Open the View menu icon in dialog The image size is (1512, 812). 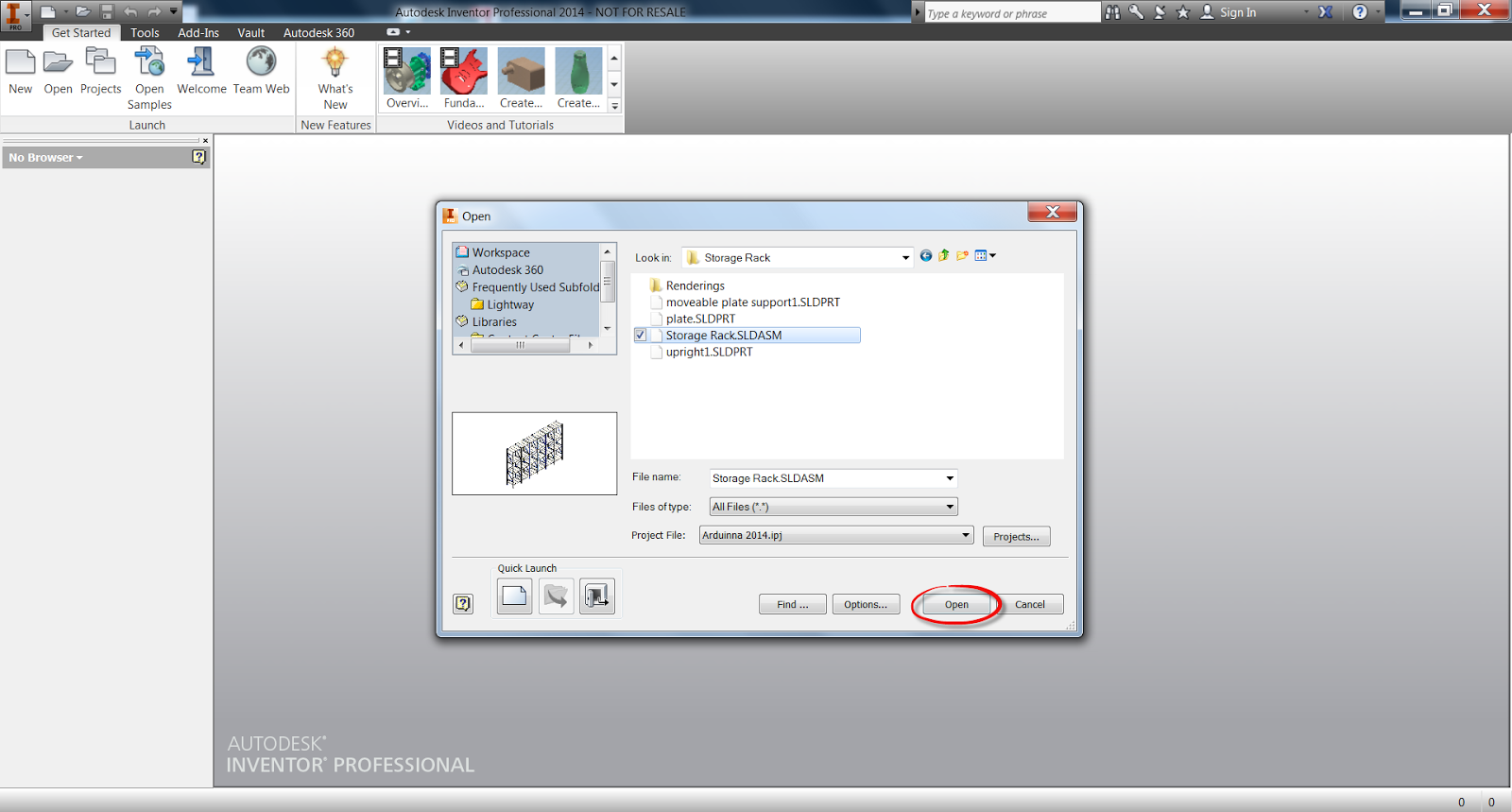[x=985, y=255]
